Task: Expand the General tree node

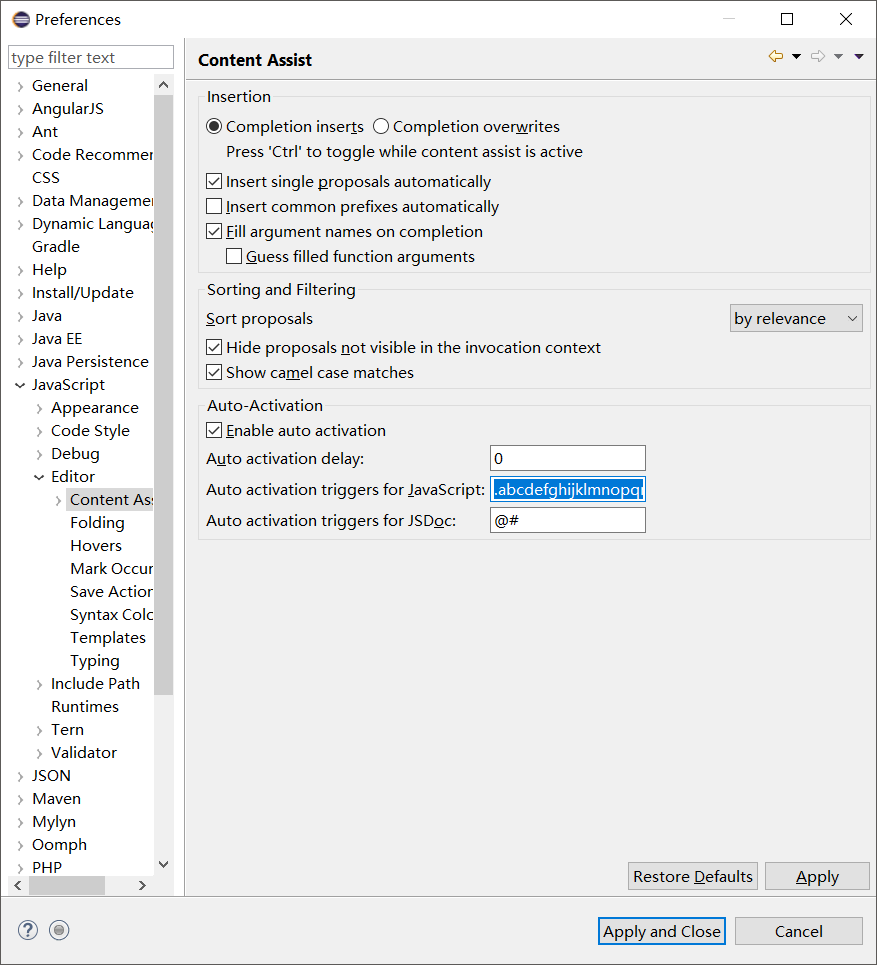Action: click(x=20, y=86)
